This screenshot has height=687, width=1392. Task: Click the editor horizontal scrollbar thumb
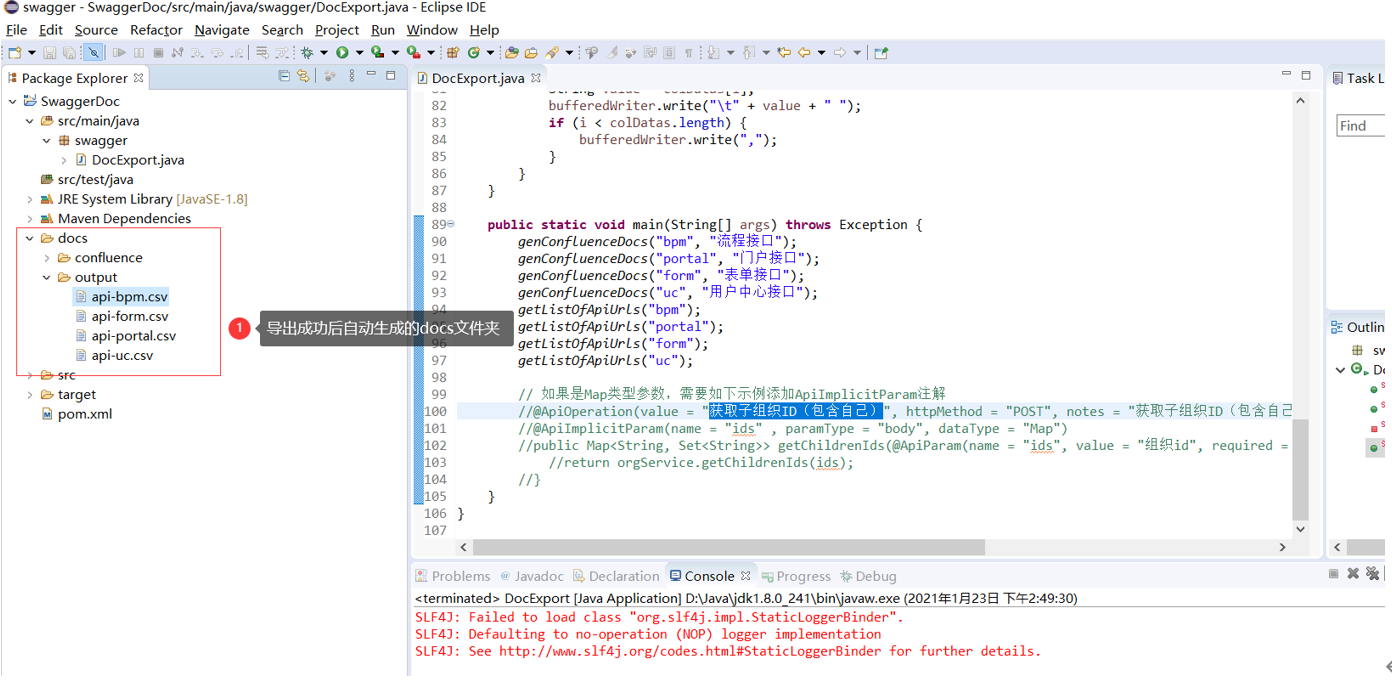click(728, 547)
